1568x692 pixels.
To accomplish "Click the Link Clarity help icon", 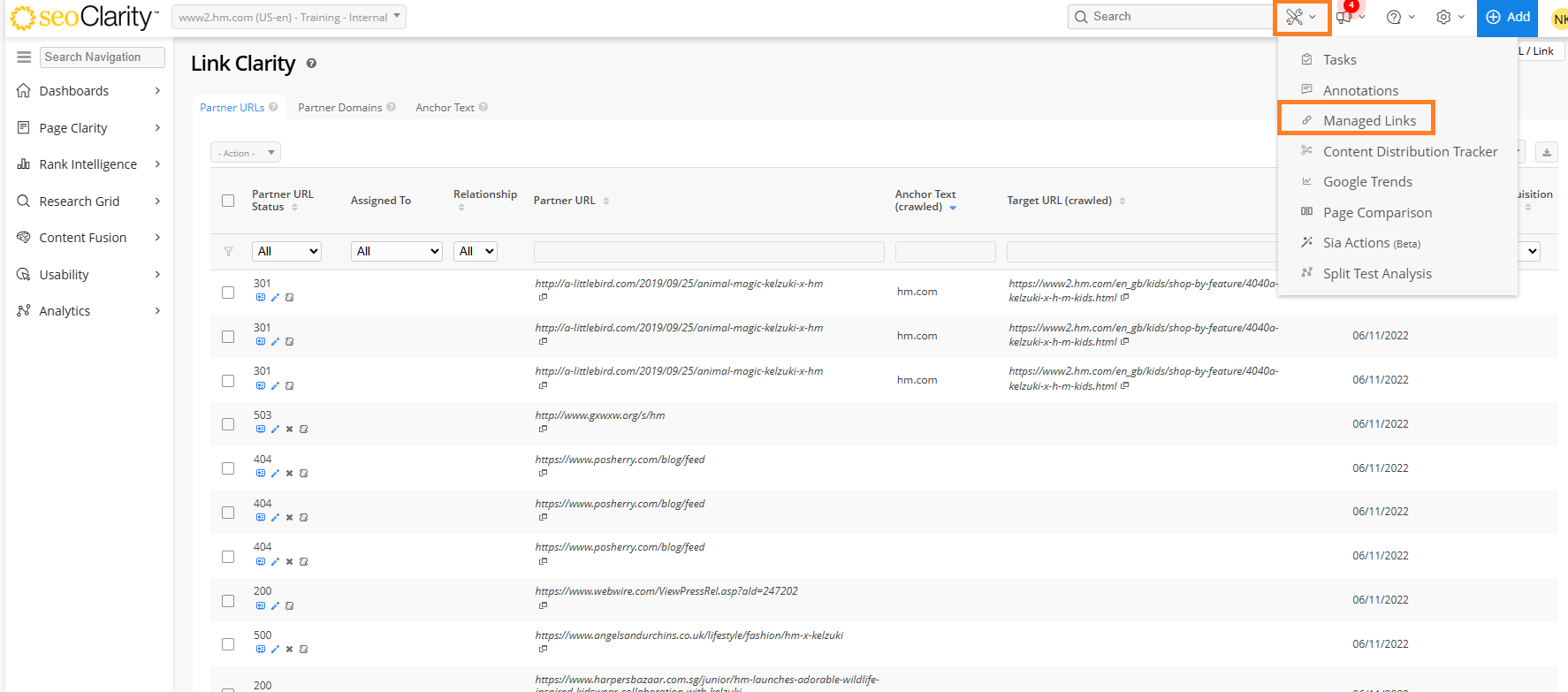I will tap(311, 64).
